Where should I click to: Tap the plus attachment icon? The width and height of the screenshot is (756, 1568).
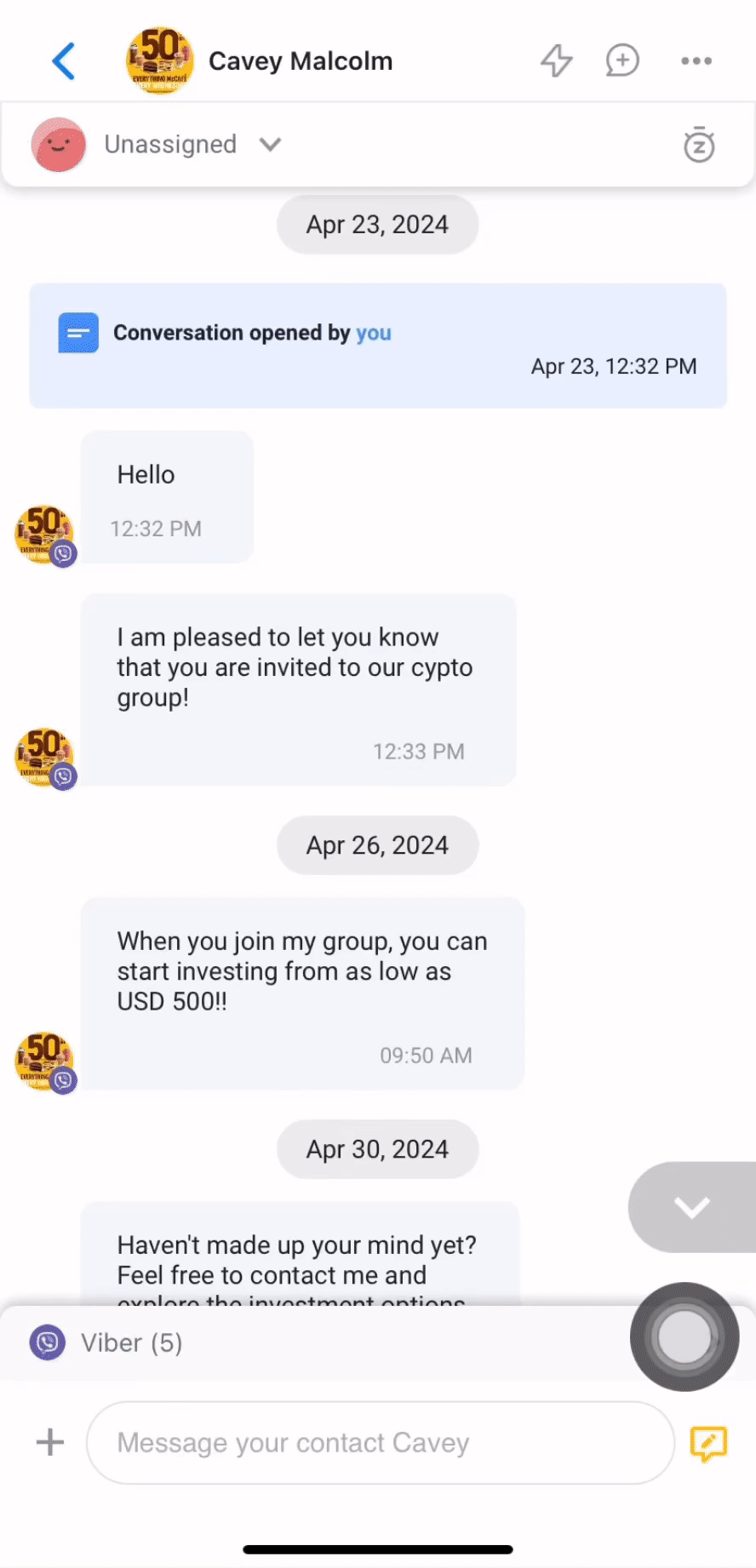tap(50, 1442)
